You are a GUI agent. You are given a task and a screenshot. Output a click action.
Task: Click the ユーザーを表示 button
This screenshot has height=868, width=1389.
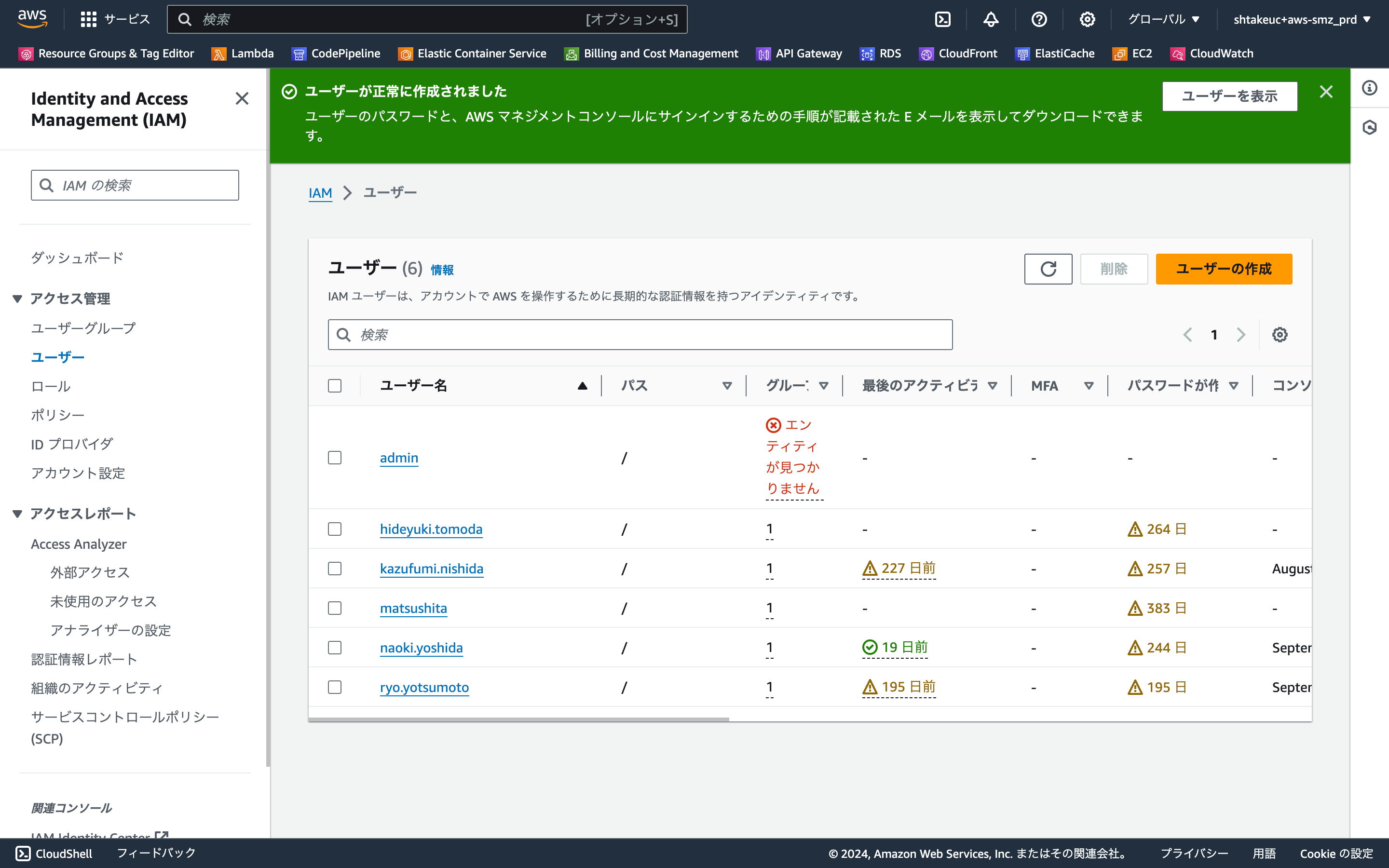pos(1229,96)
